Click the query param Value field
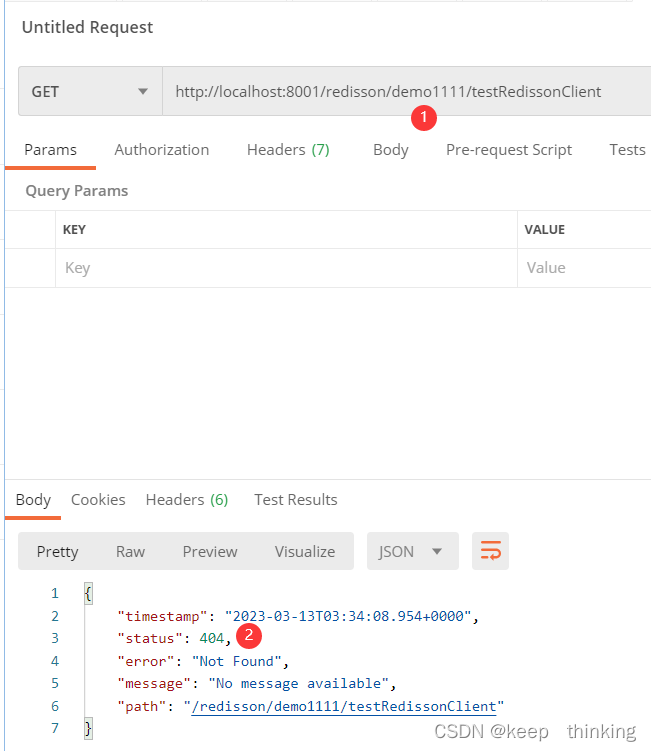Screen dimensions: 651x751 pos(585,268)
